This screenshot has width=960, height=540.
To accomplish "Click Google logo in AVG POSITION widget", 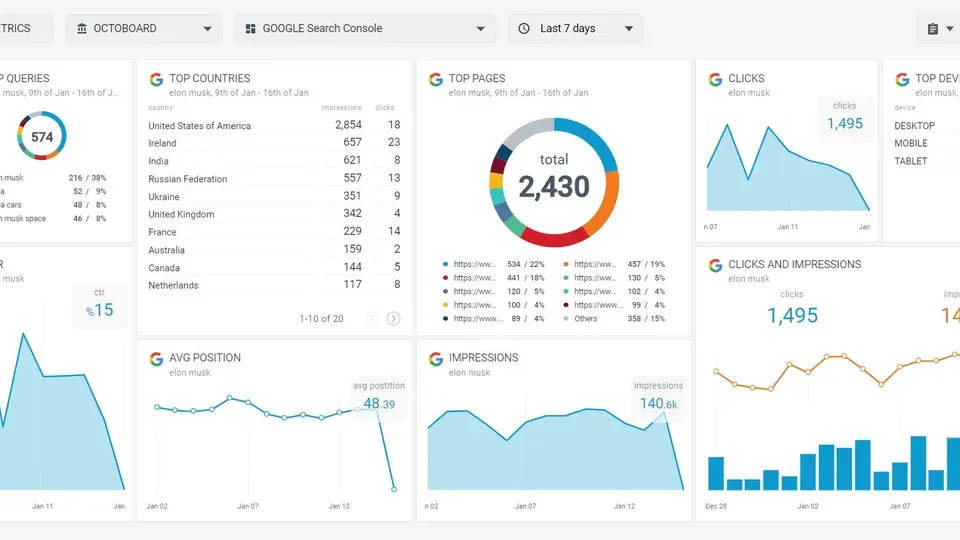I will point(156,359).
